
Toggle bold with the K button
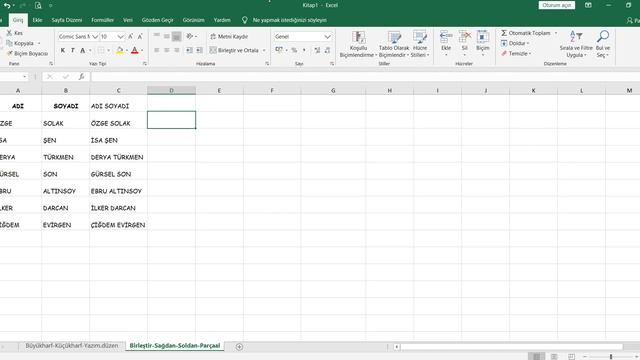pos(62,50)
